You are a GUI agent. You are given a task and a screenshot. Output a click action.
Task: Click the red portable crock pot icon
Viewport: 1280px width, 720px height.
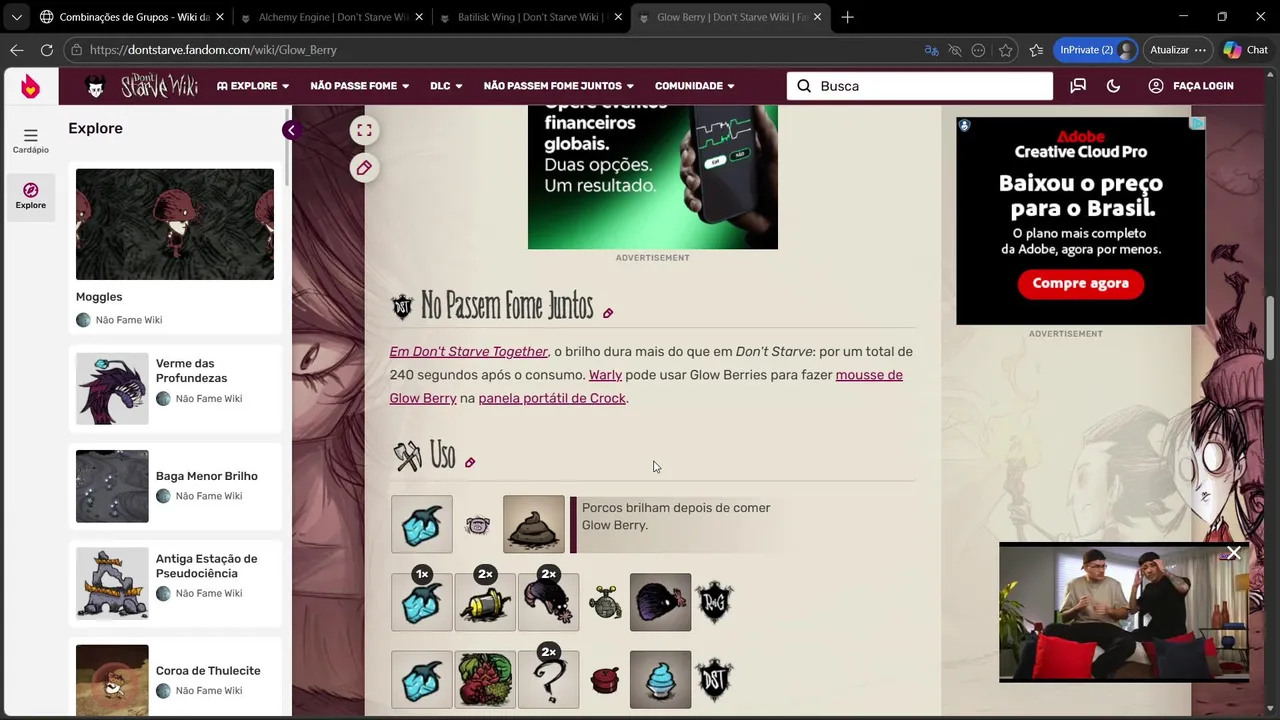click(x=605, y=681)
